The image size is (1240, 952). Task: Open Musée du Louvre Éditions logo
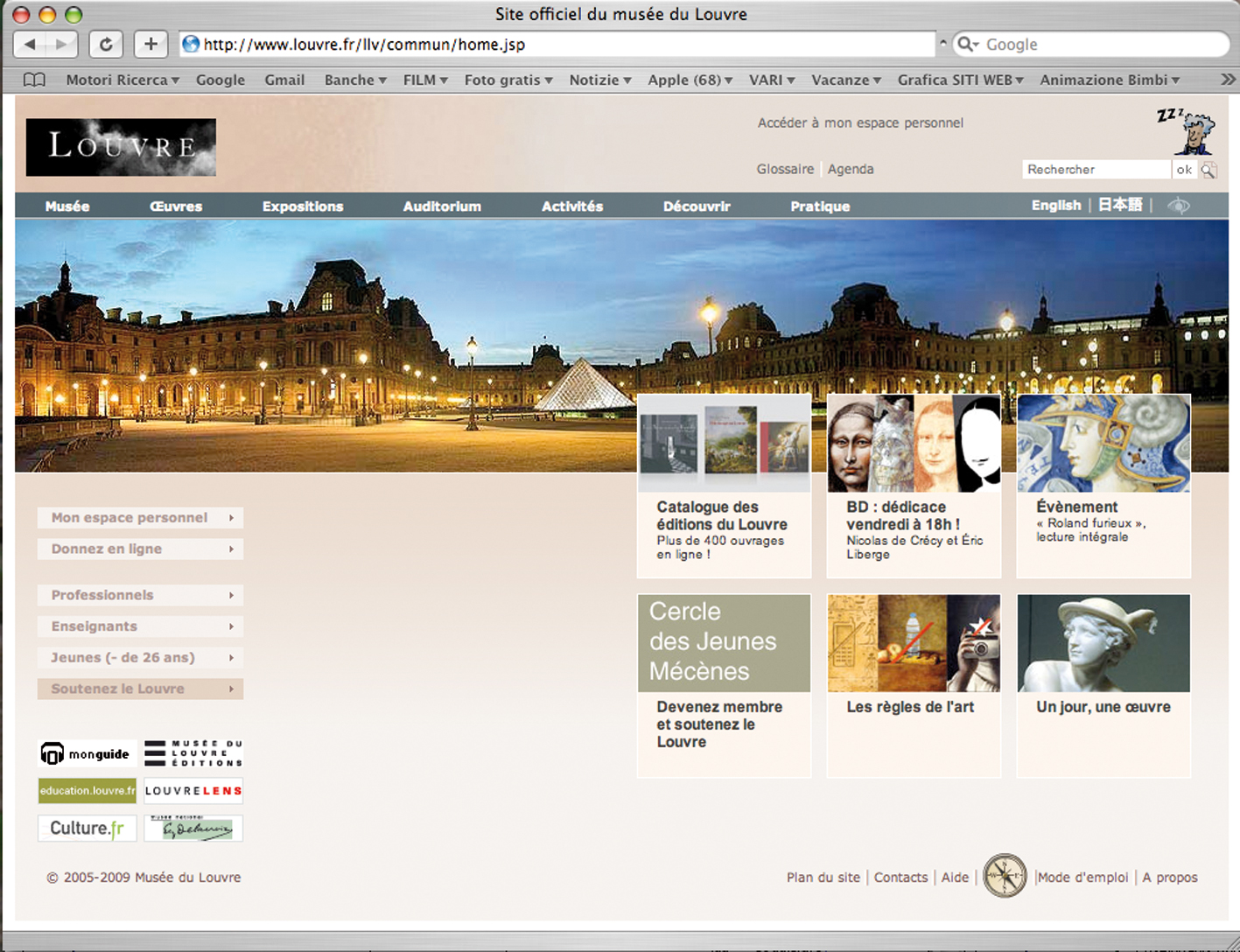coord(193,753)
